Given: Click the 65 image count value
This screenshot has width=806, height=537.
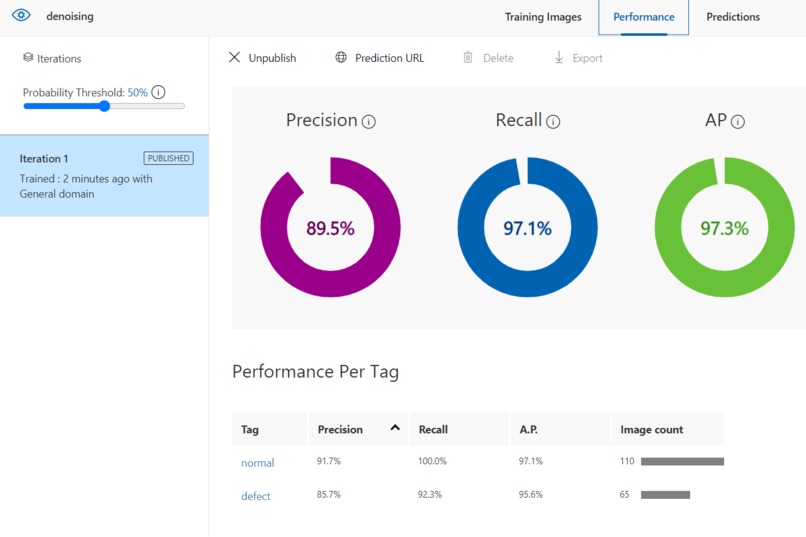Looking at the screenshot, I should (x=624, y=495).
